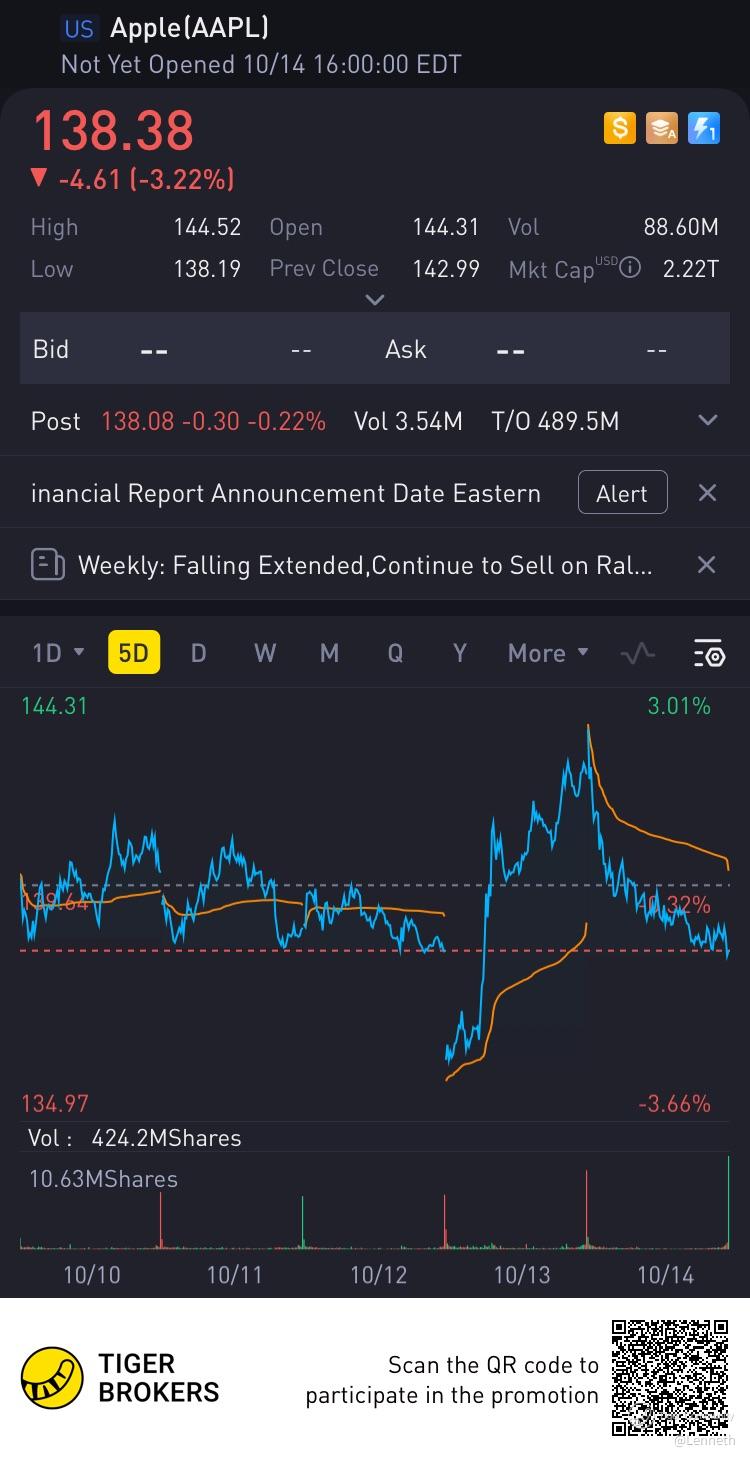750x1458 pixels.
Task: Tap the Prev Close value 142.99
Action: pyautogui.click(x=446, y=268)
